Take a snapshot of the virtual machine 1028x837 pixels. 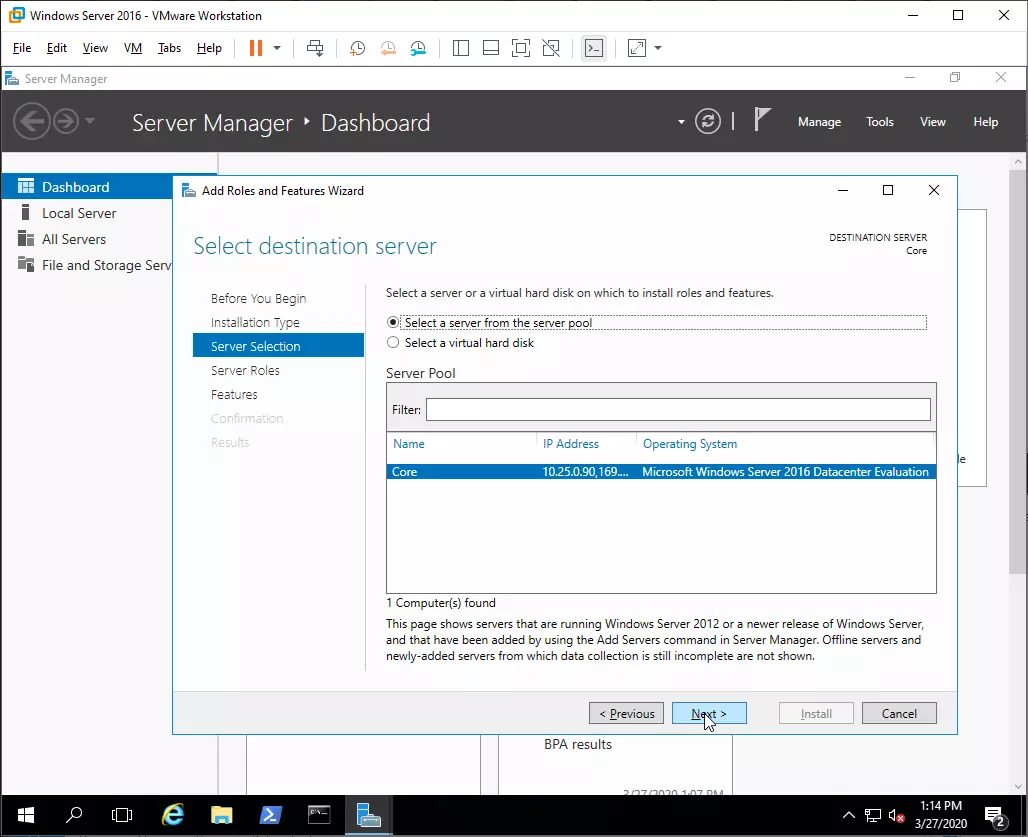pos(357,48)
